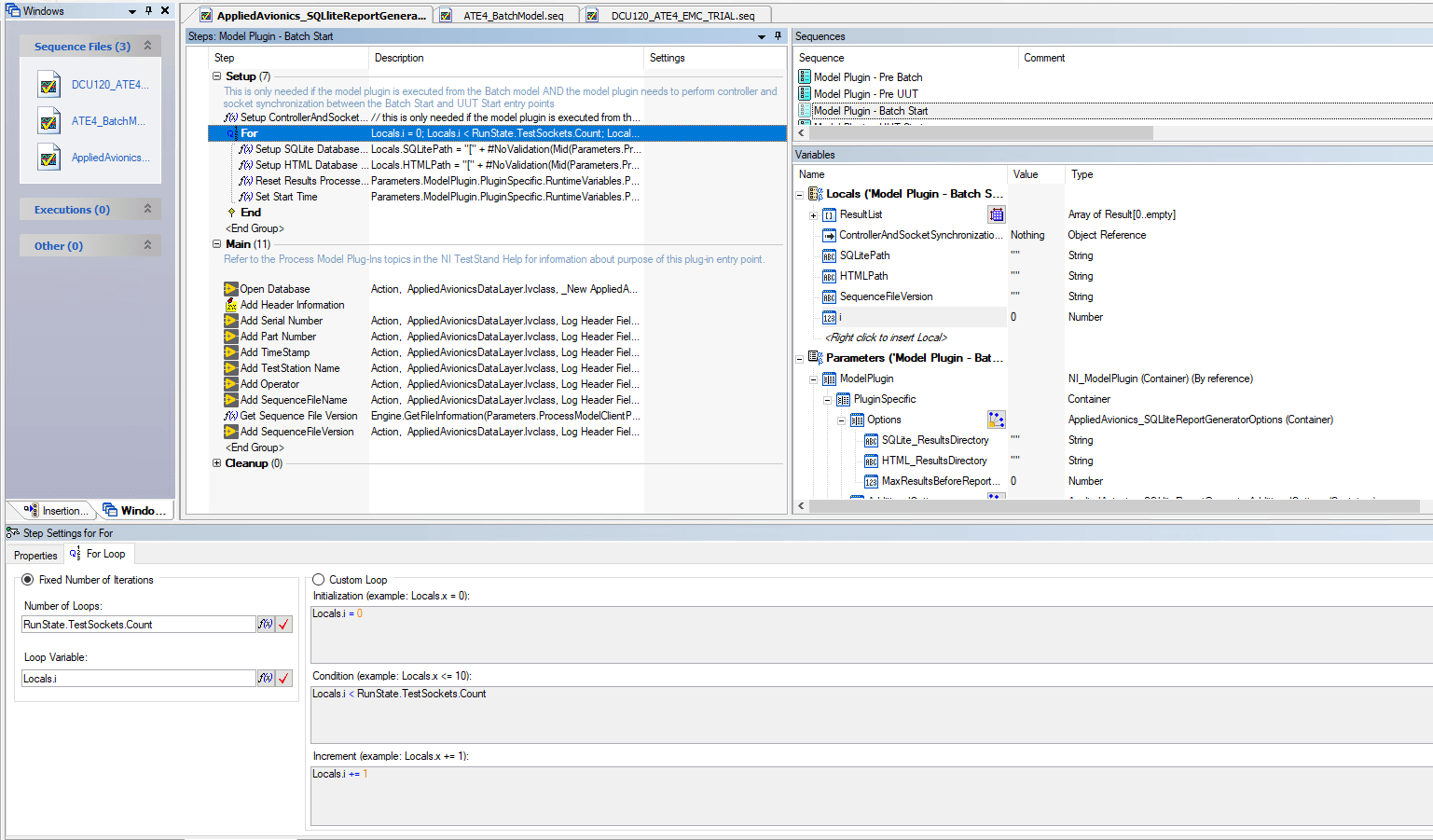The width and height of the screenshot is (1433, 840).
Task: Click the Options container edit icon
Action: (996, 420)
